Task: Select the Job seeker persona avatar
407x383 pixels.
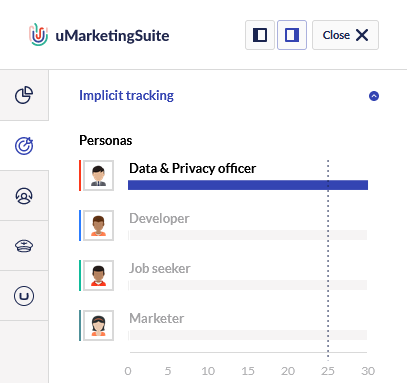Action: coord(98,276)
